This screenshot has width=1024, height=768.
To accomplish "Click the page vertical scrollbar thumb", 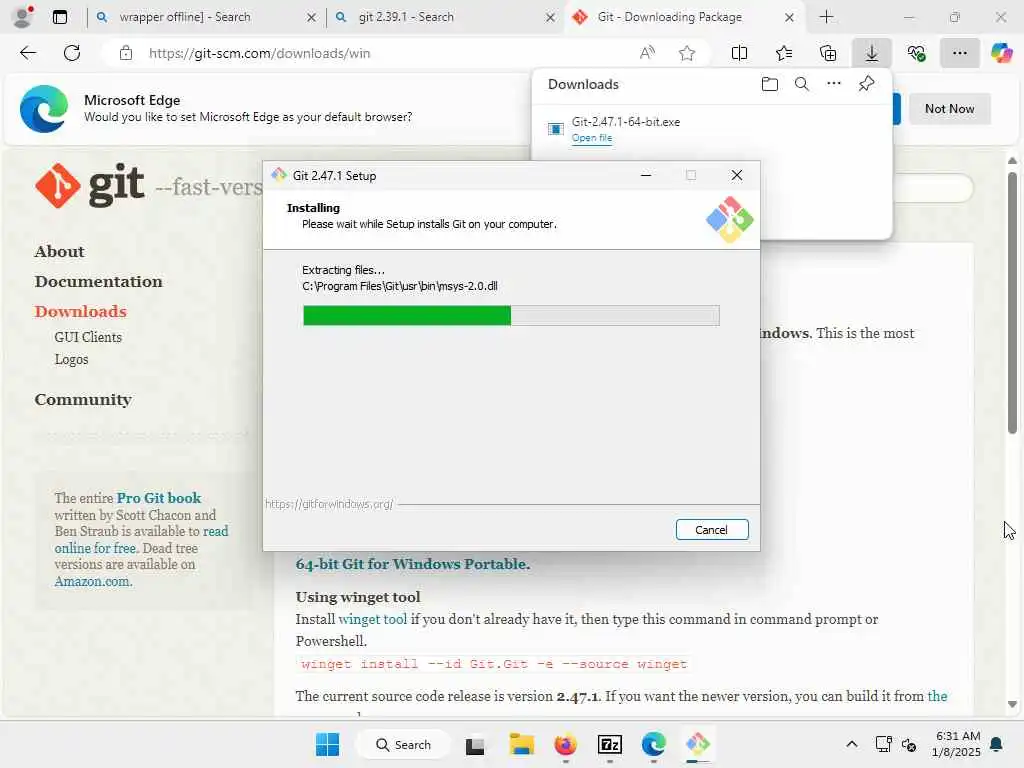I will click(1012, 302).
